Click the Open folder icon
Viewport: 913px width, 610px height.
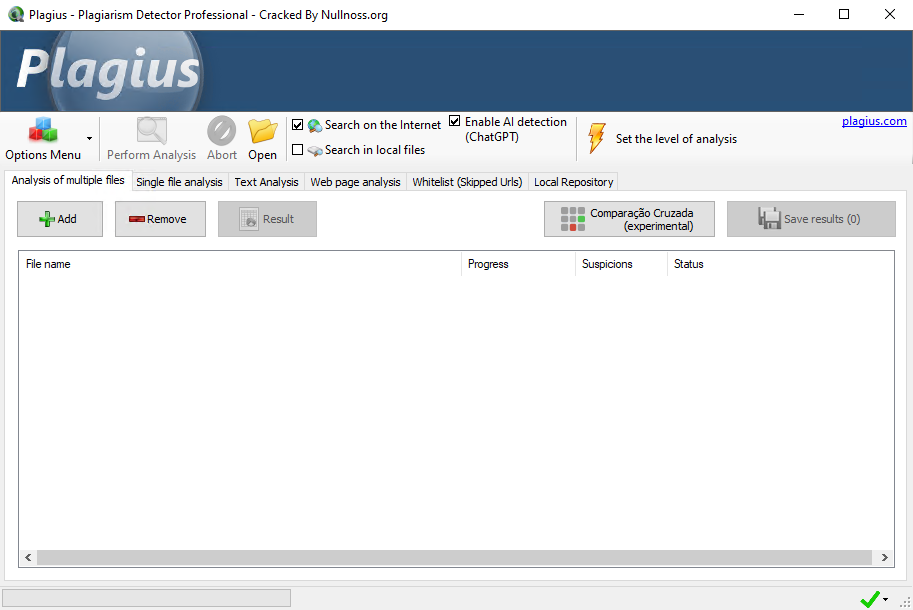coord(263,131)
